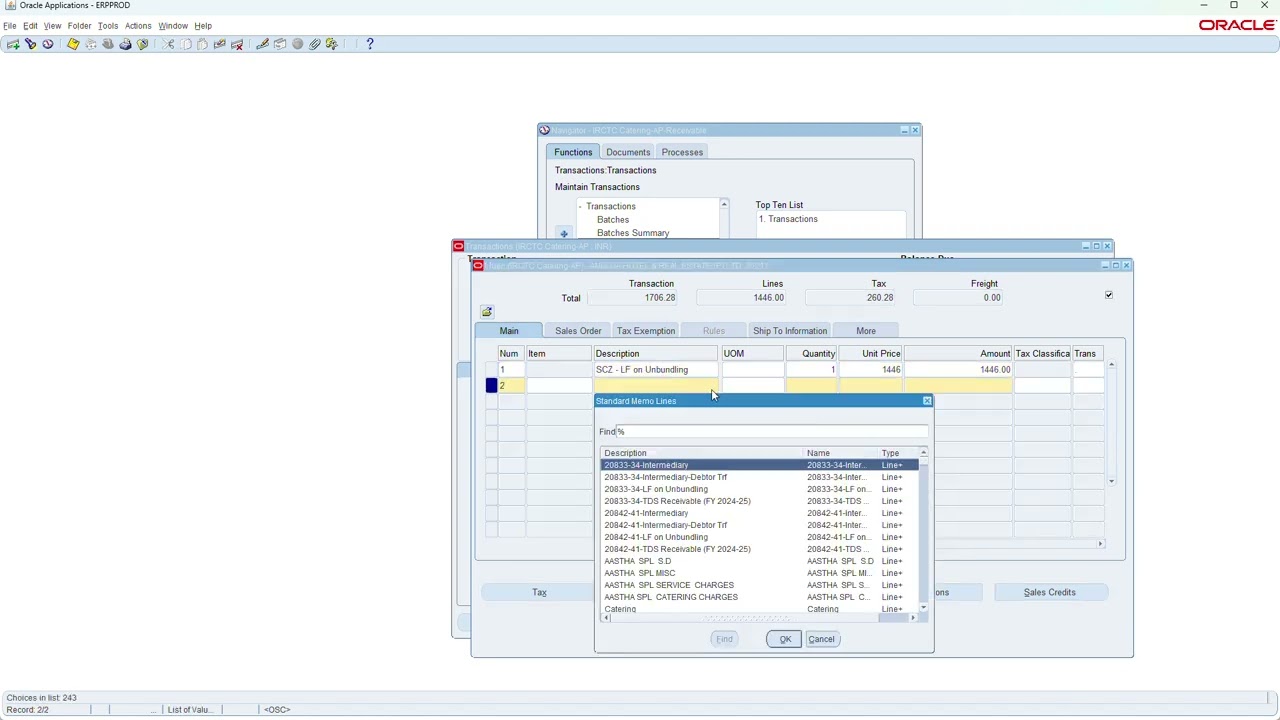This screenshot has width=1280, height=720.
Task: Click the Edit Field pencil icon
Action: (x=262, y=44)
